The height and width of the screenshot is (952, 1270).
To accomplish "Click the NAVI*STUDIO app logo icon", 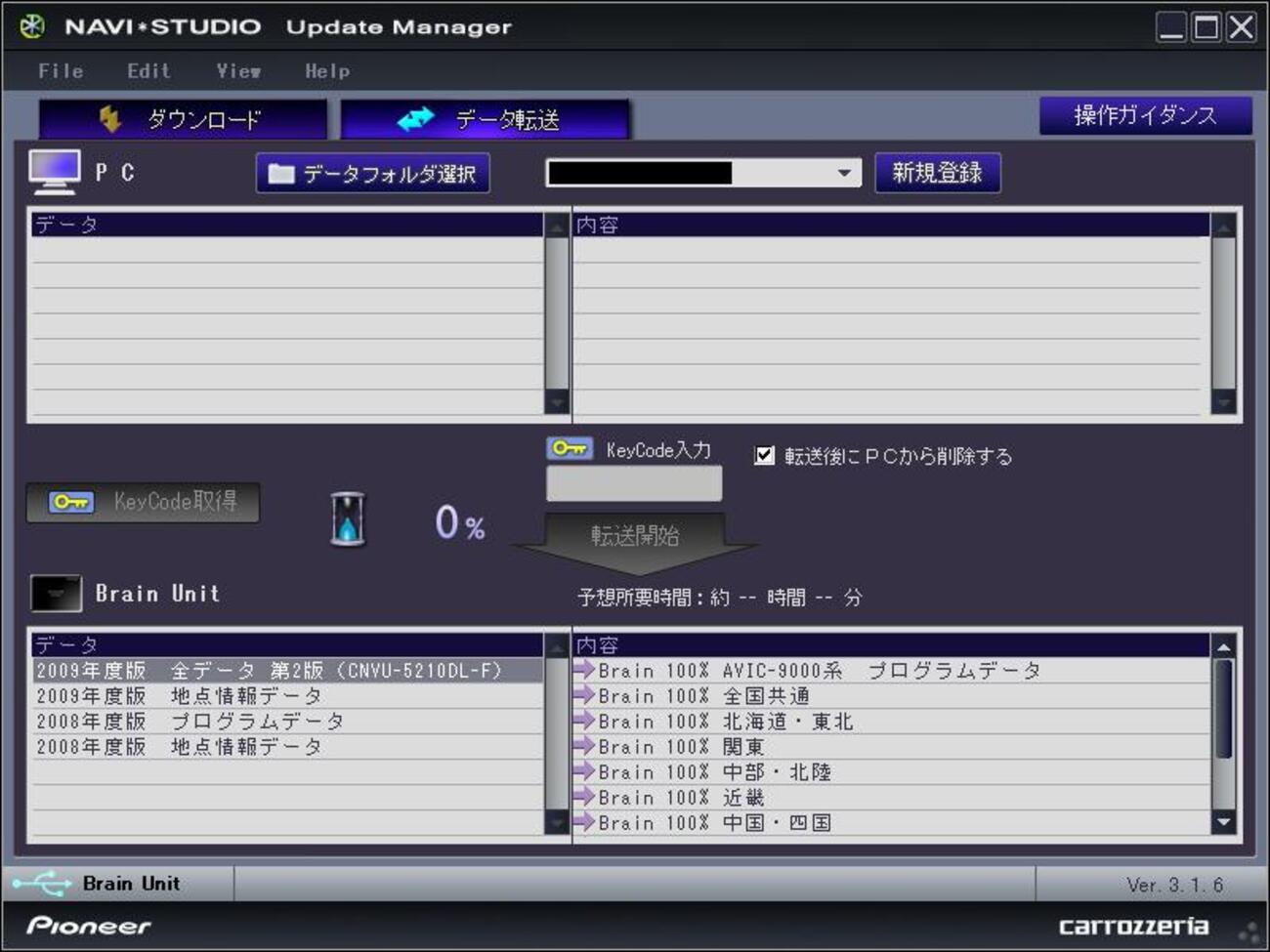I will click(31, 26).
